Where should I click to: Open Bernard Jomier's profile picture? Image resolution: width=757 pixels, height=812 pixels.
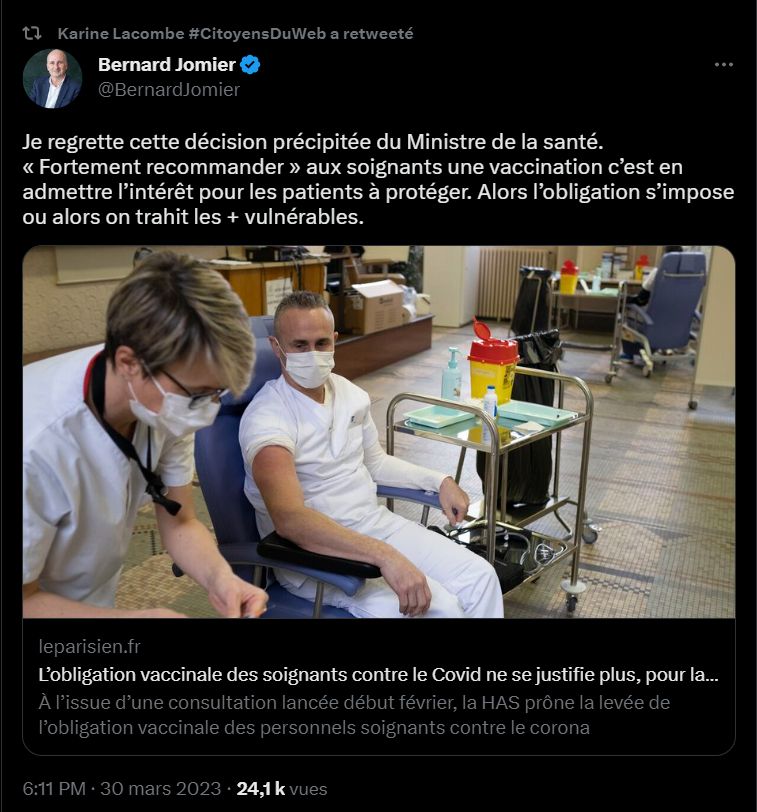click(x=52, y=78)
